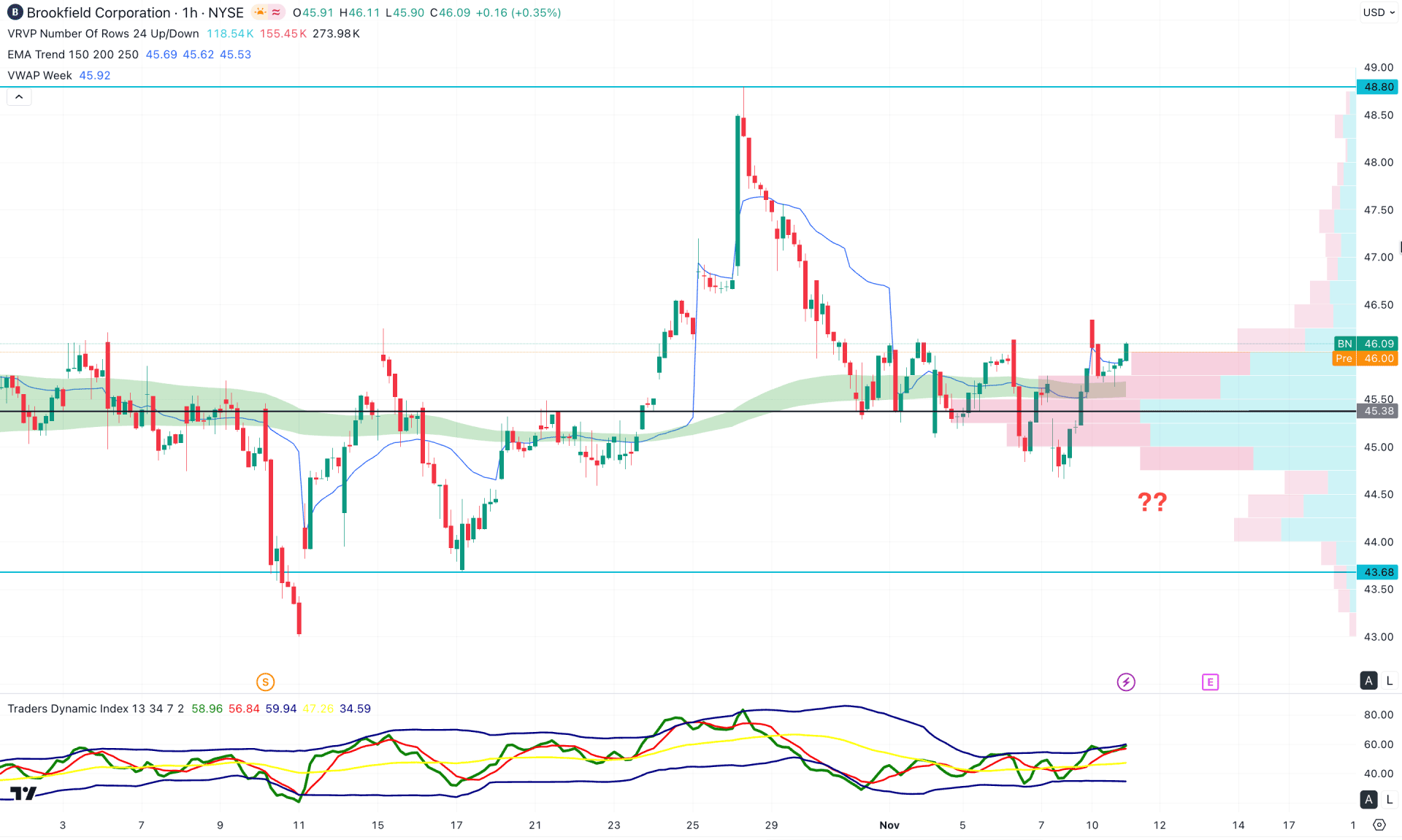Viewport: 1402px width, 840px height.
Task: Click the orange Pre 46.00 price label
Action: click(x=1364, y=358)
